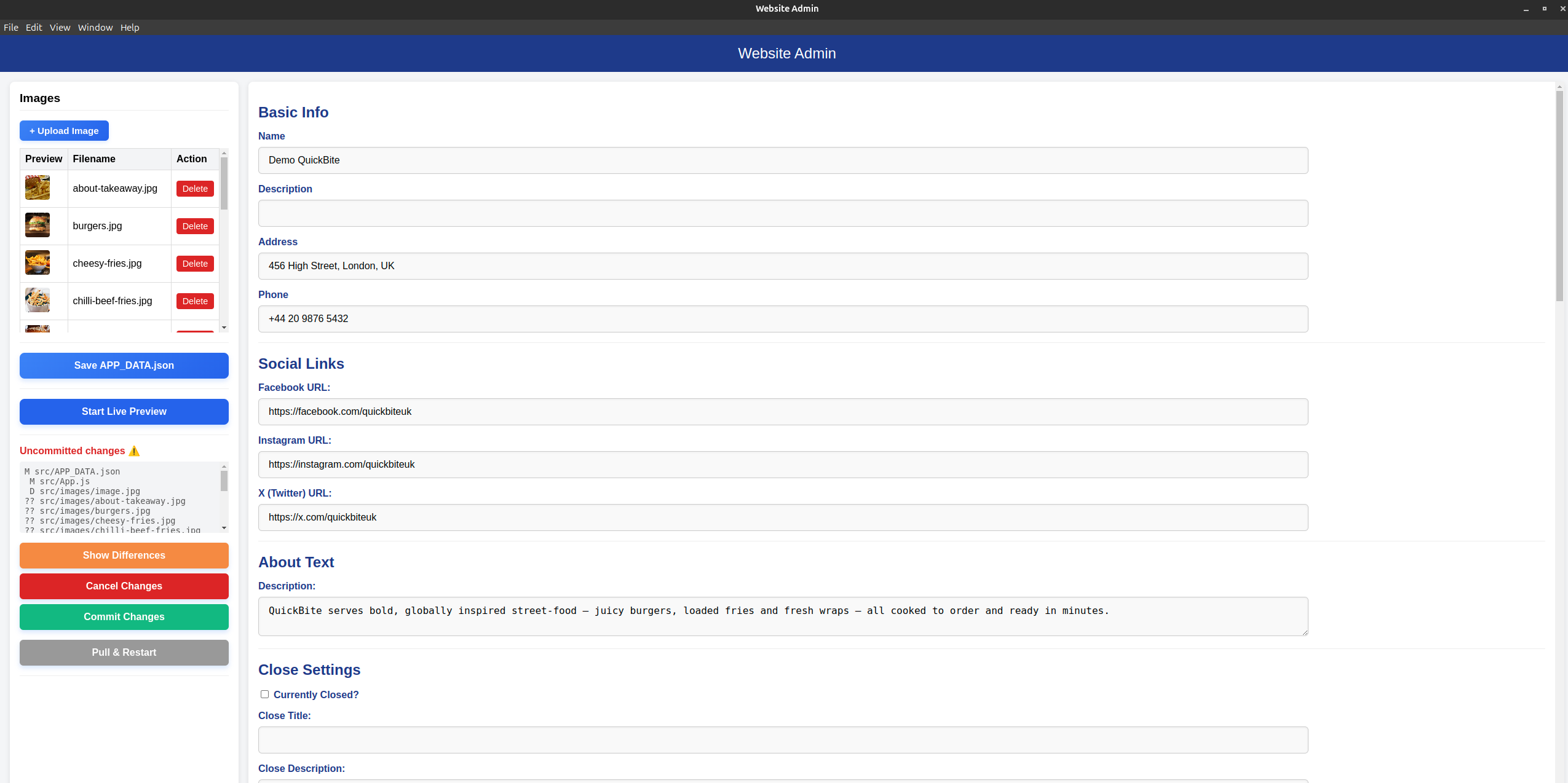Open the Window menu
The width and height of the screenshot is (1568, 783).
(95, 27)
